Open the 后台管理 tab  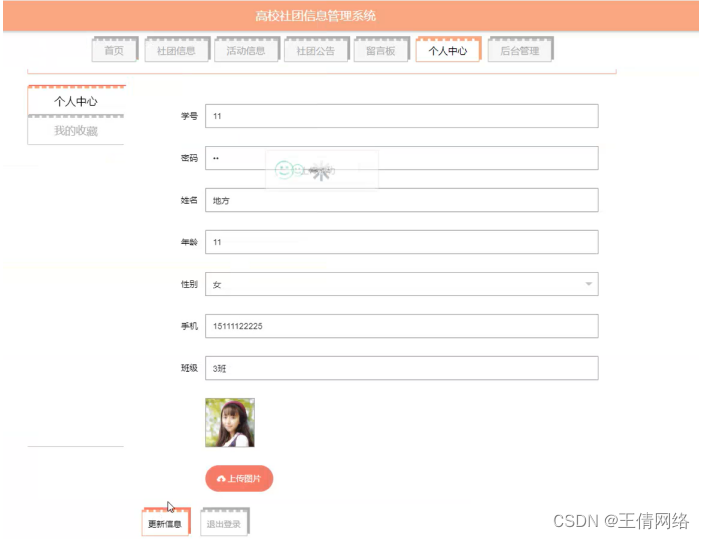[520, 50]
